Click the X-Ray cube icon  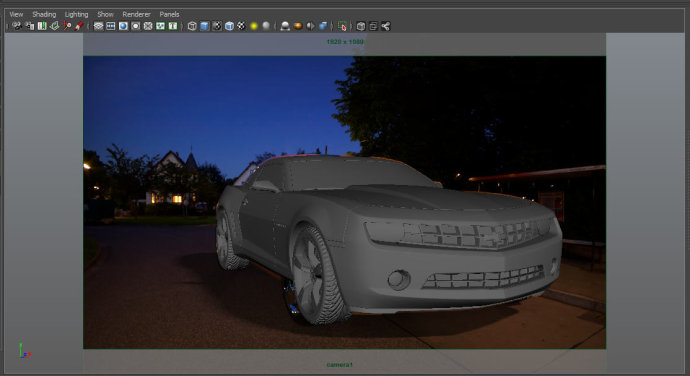click(361, 26)
